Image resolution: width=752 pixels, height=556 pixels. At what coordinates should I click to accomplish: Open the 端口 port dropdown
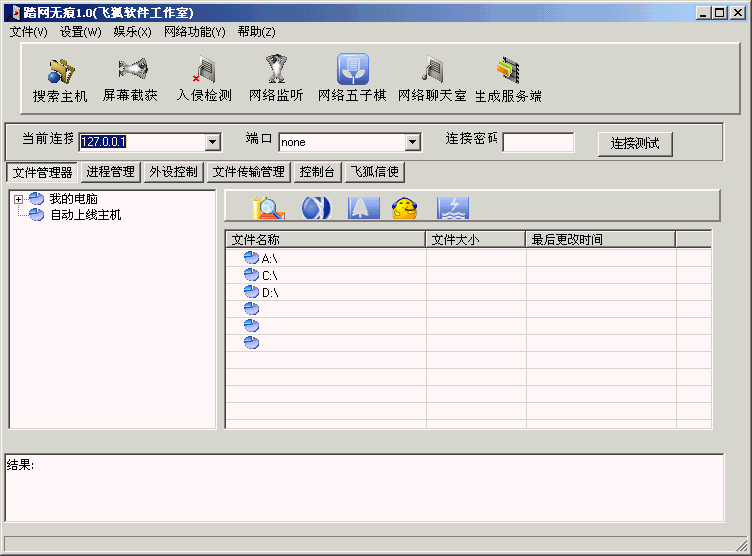(x=412, y=143)
